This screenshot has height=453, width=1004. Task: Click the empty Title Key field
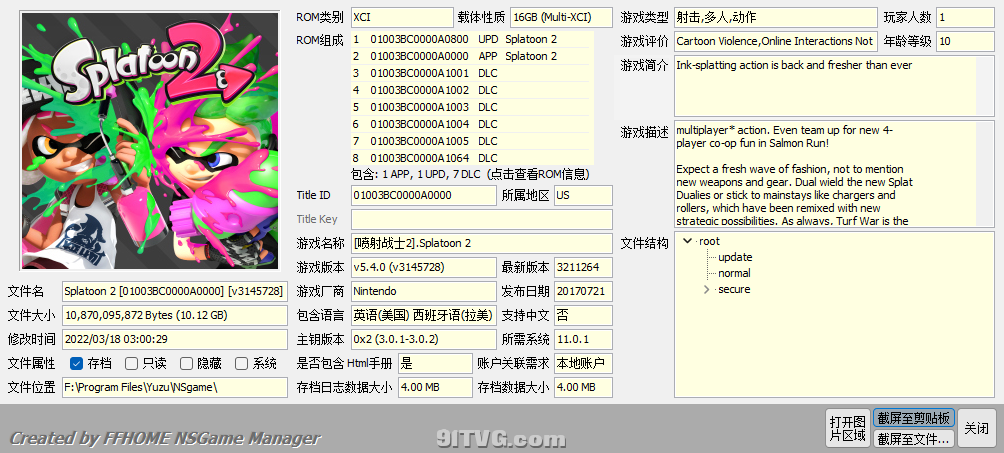(x=482, y=219)
